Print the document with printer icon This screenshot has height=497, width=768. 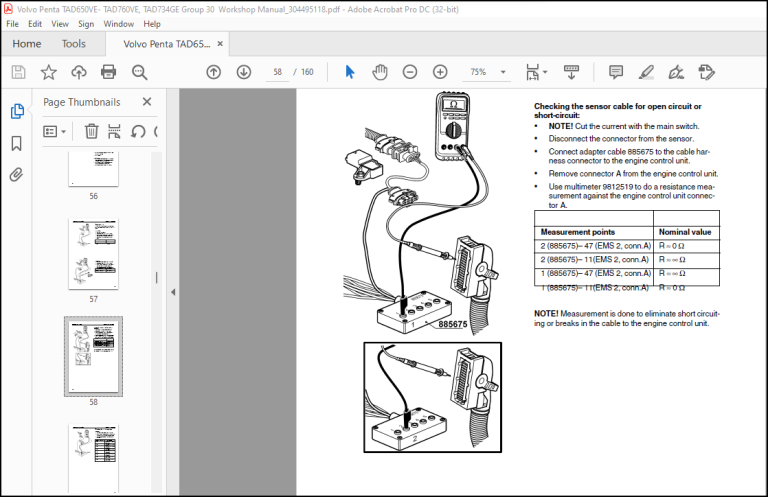point(108,72)
